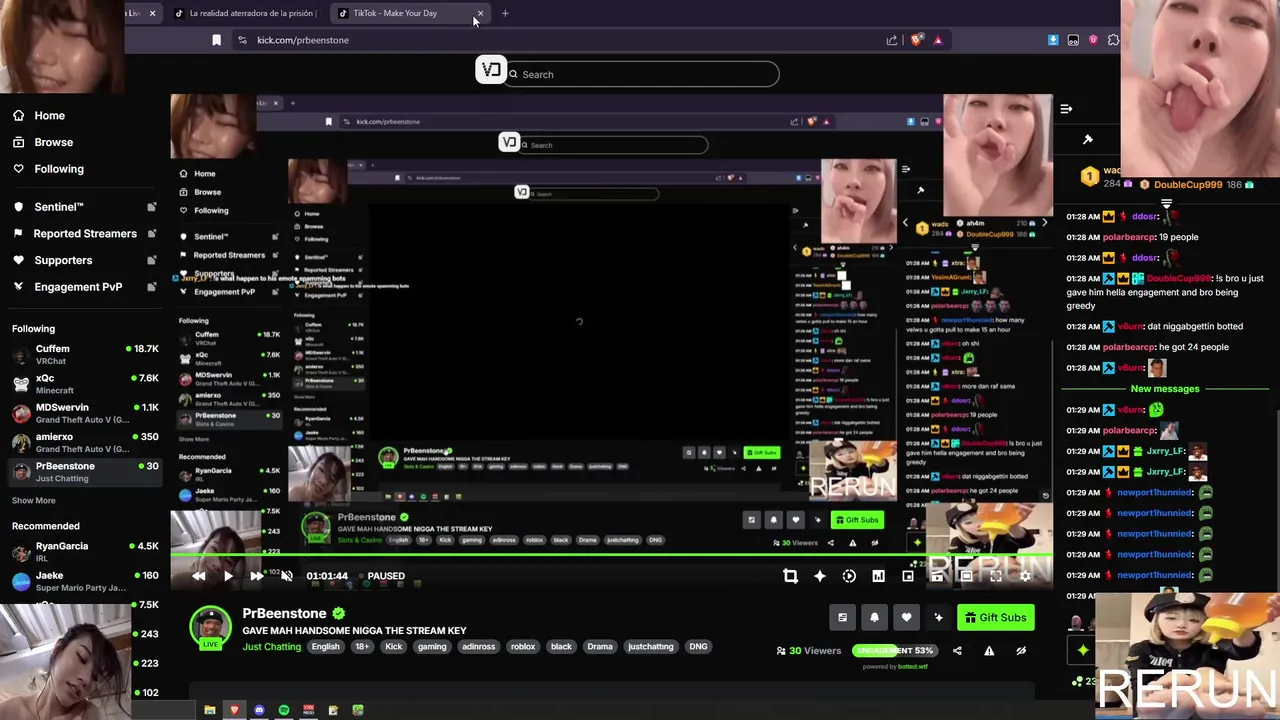The height and width of the screenshot is (720, 1280).
Task: Click the clip/notes button beside bell
Action: point(842,618)
